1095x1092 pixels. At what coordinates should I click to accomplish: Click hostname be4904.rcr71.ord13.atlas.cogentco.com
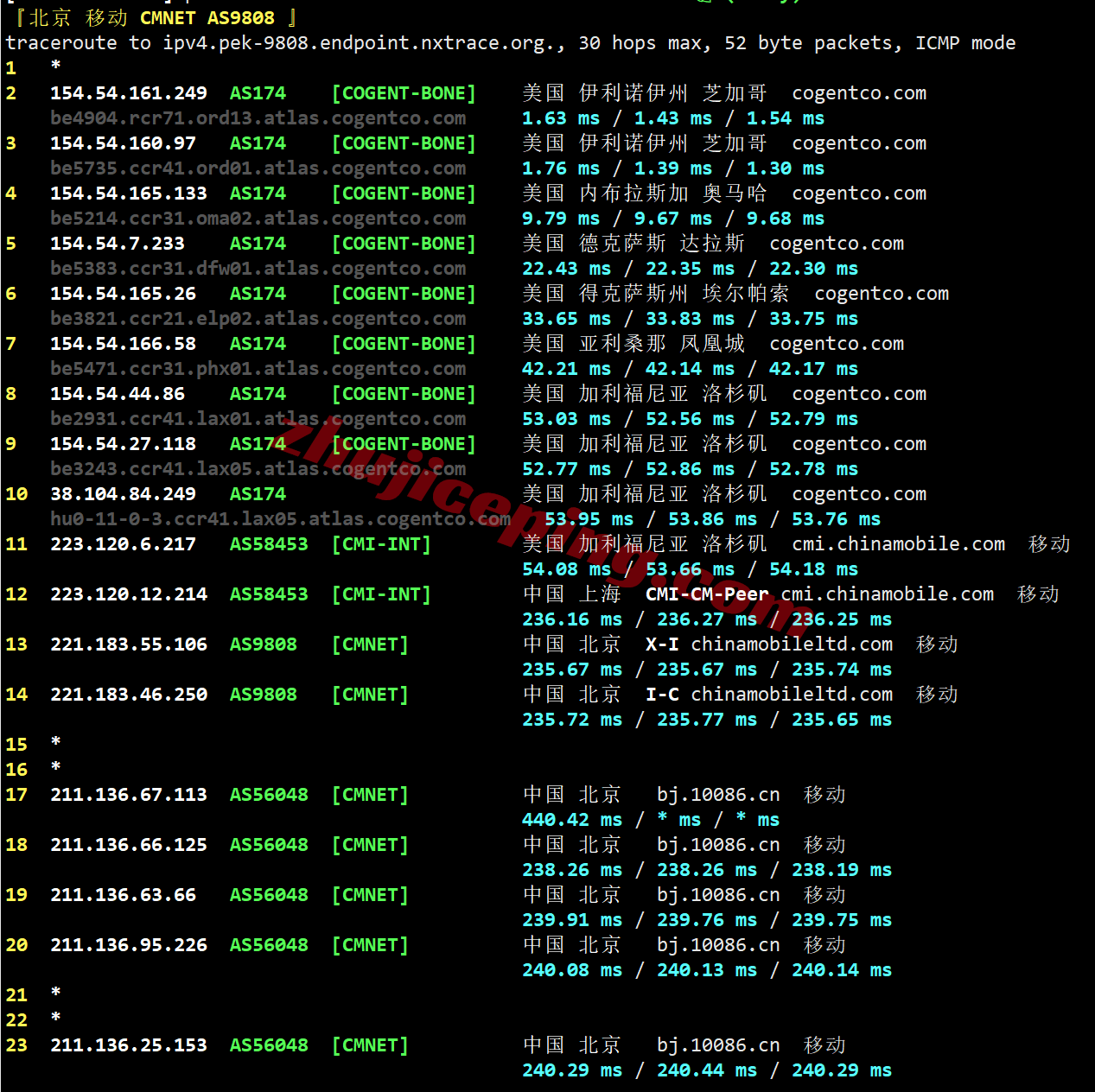pos(258,118)
